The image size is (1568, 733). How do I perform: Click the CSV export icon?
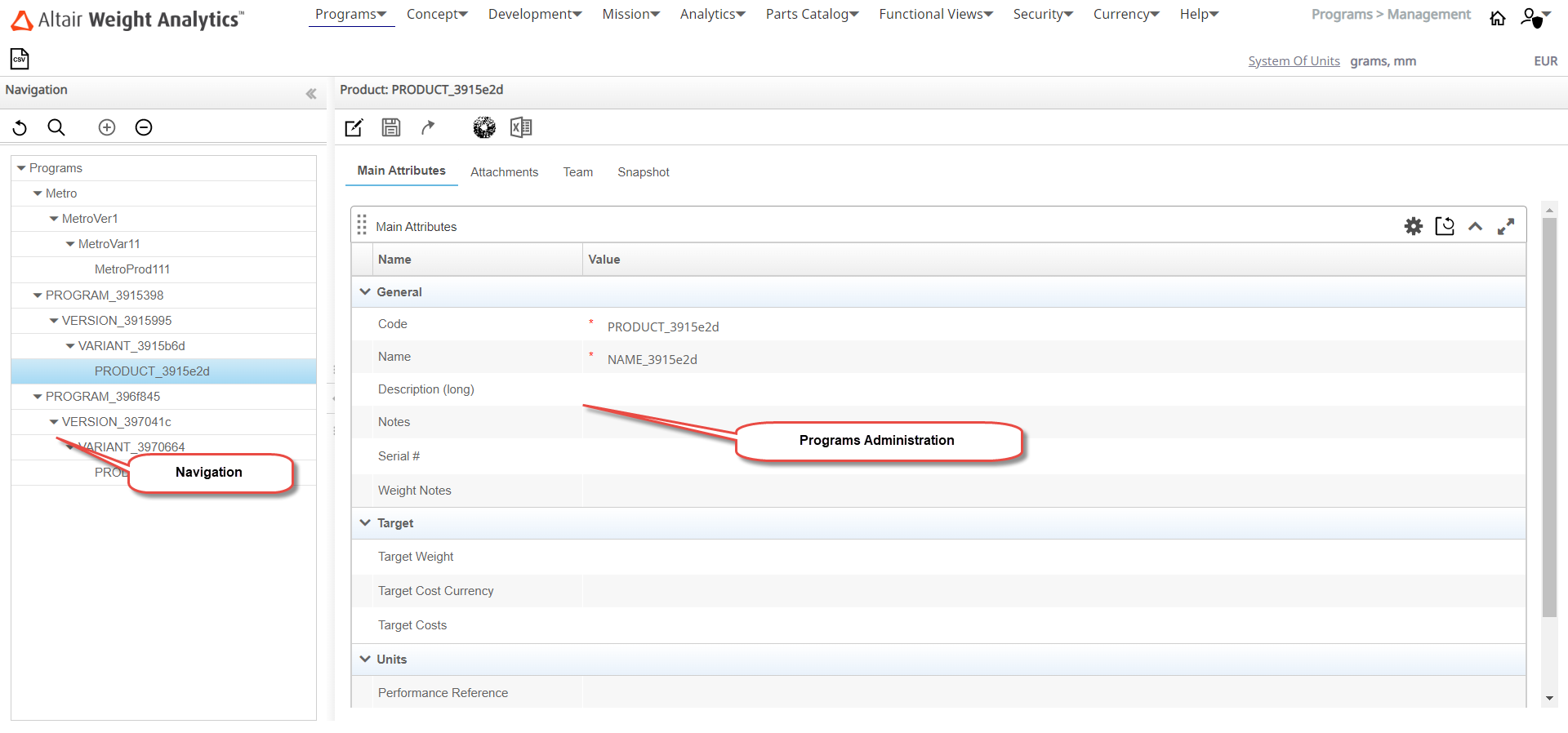tap(20, 59)
